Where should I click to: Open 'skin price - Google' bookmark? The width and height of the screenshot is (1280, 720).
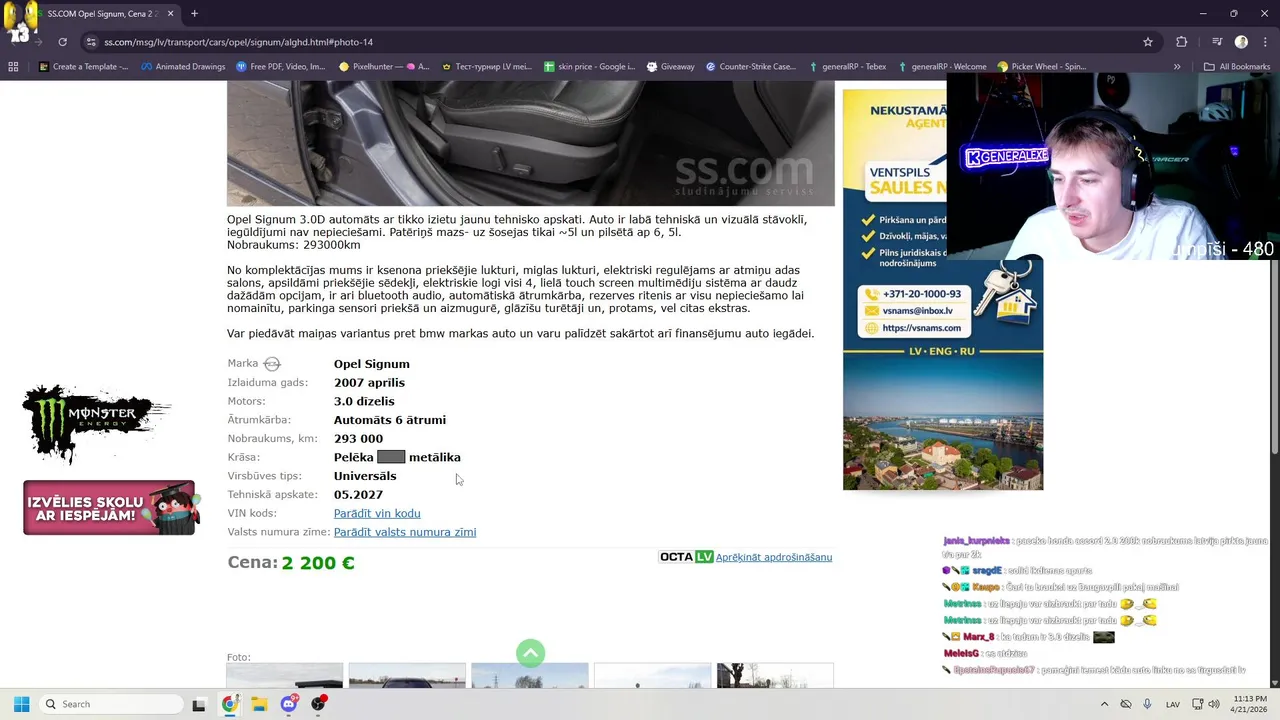589,67
